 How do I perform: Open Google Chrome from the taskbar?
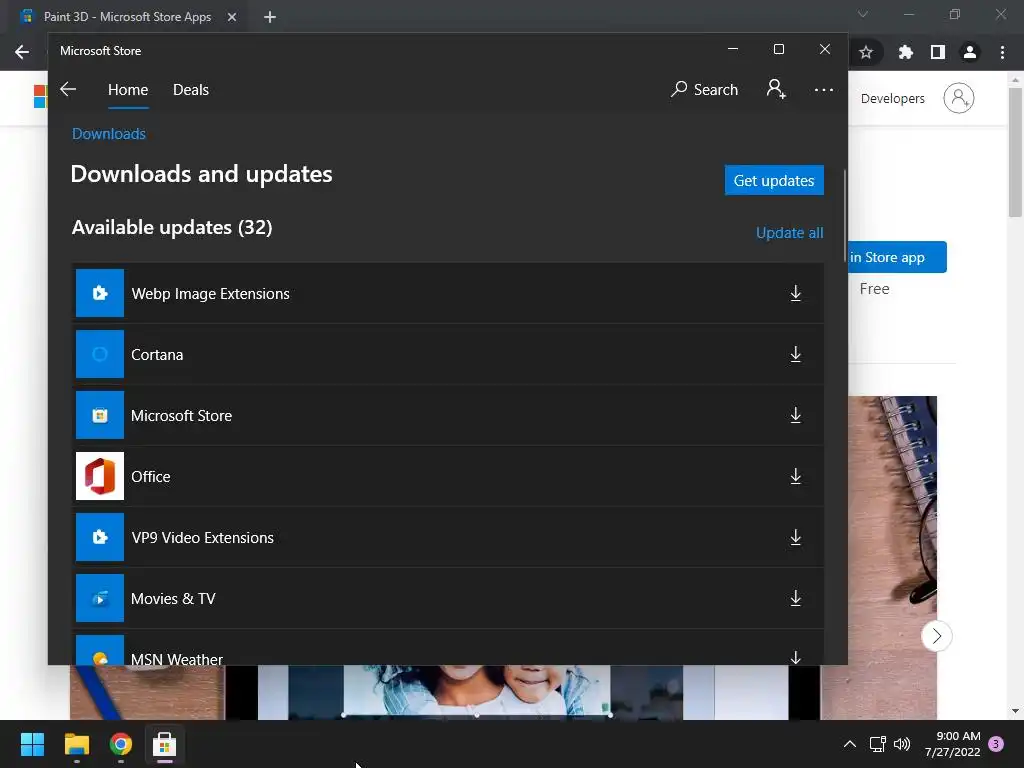click(x=121, y=744)
